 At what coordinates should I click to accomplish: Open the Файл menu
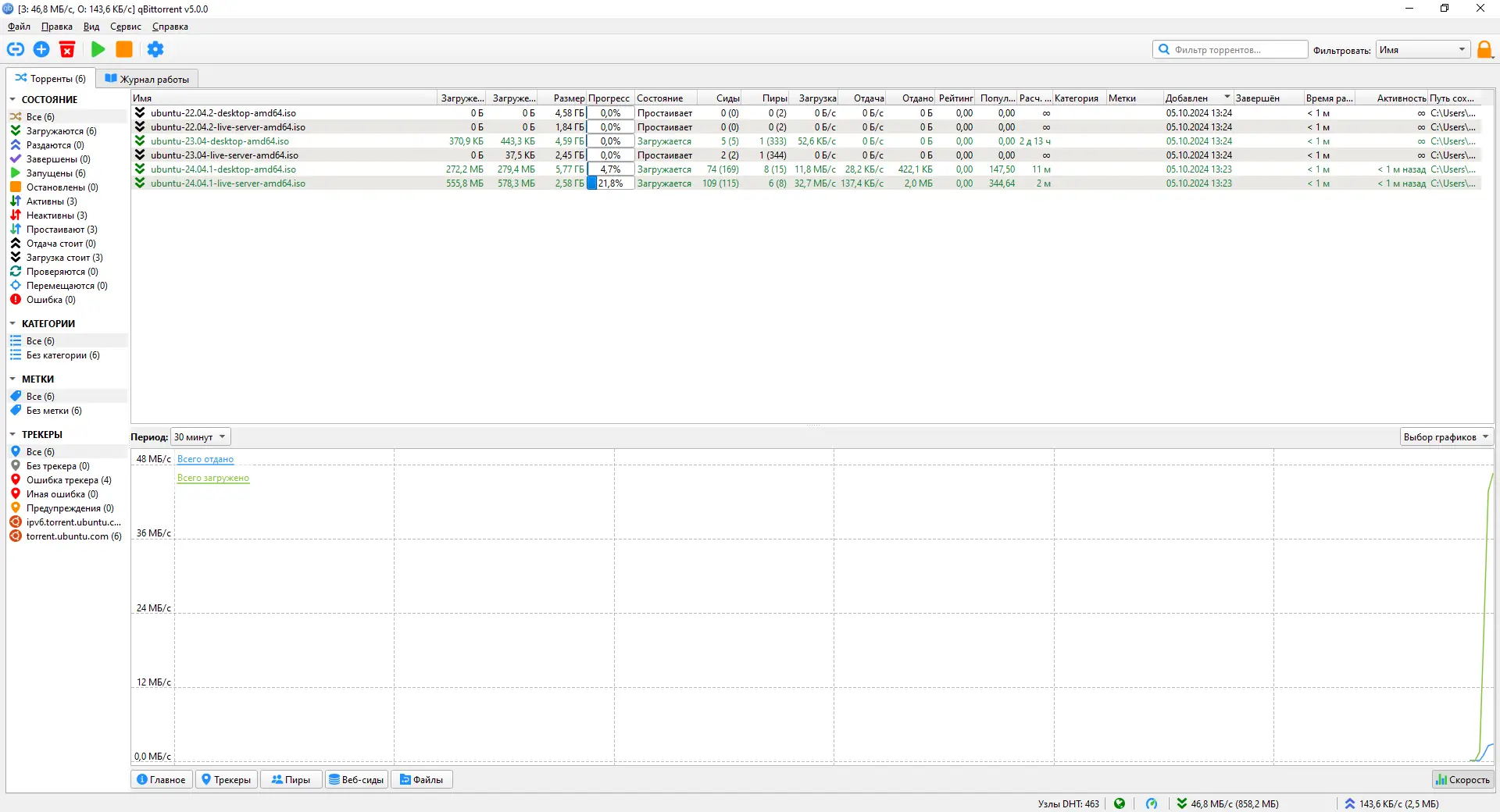click(x=19, y=27)
